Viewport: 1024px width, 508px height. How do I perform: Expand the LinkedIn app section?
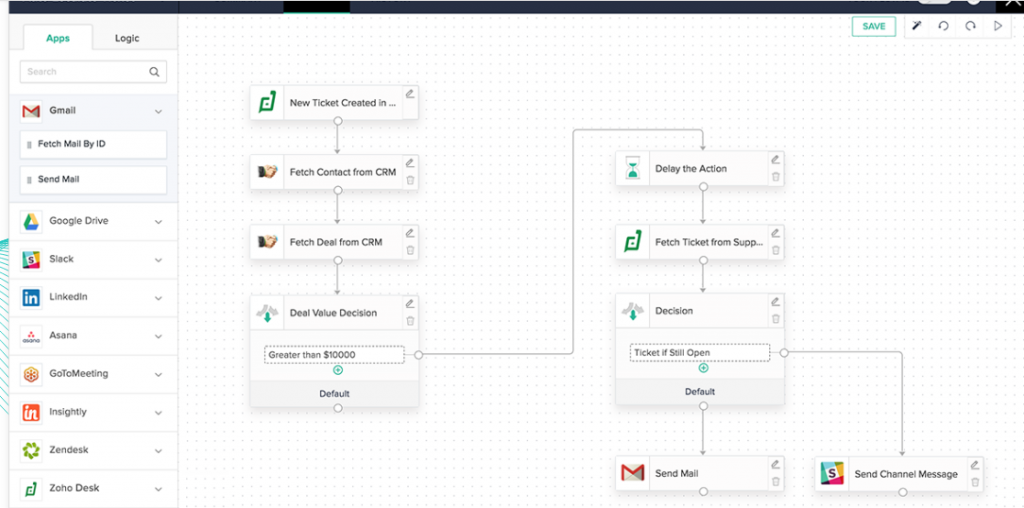(158, 298)
